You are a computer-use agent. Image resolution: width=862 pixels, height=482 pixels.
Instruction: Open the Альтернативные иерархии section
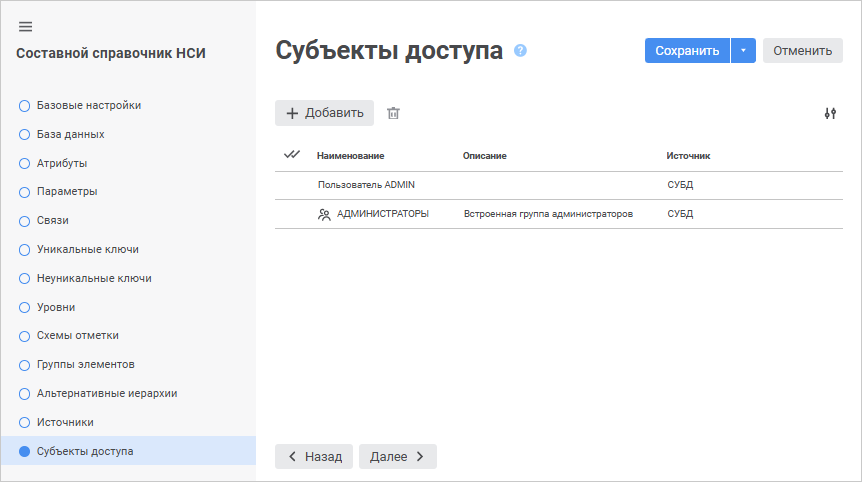106,394
